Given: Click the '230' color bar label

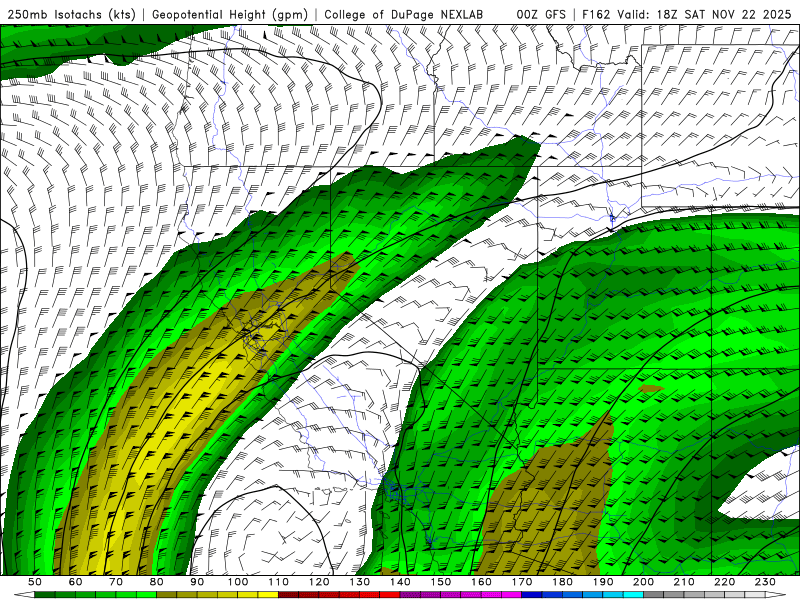Looking at the screenshot, I should tap(765, 582).
